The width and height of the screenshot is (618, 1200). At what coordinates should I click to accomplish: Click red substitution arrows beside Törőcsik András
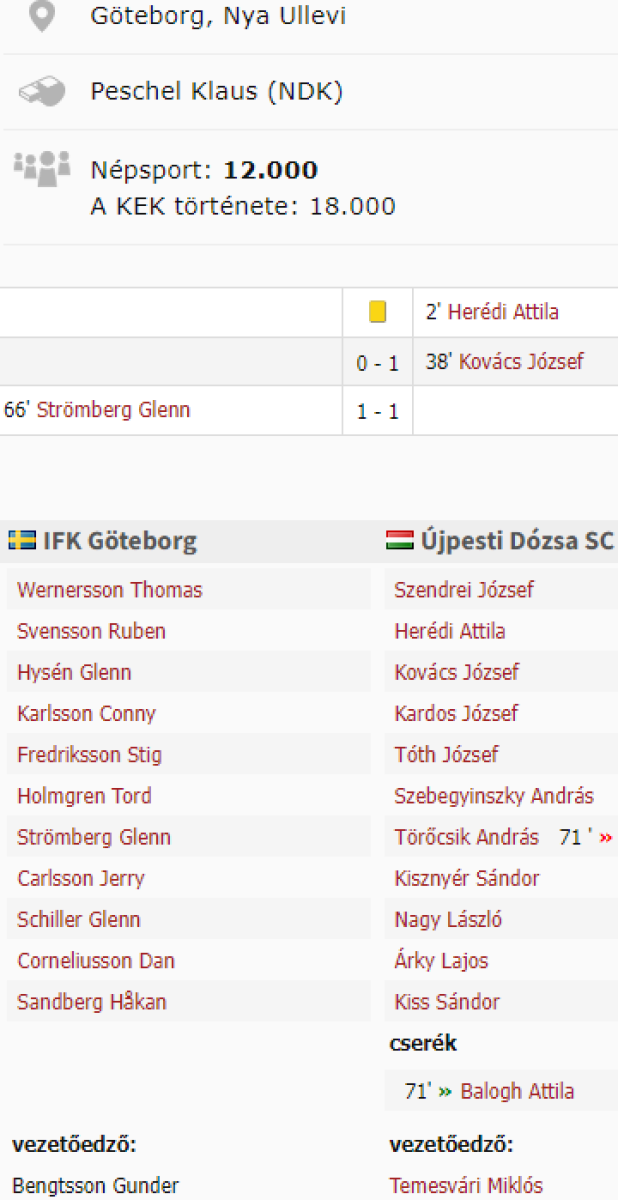click(x=604, y=838)
